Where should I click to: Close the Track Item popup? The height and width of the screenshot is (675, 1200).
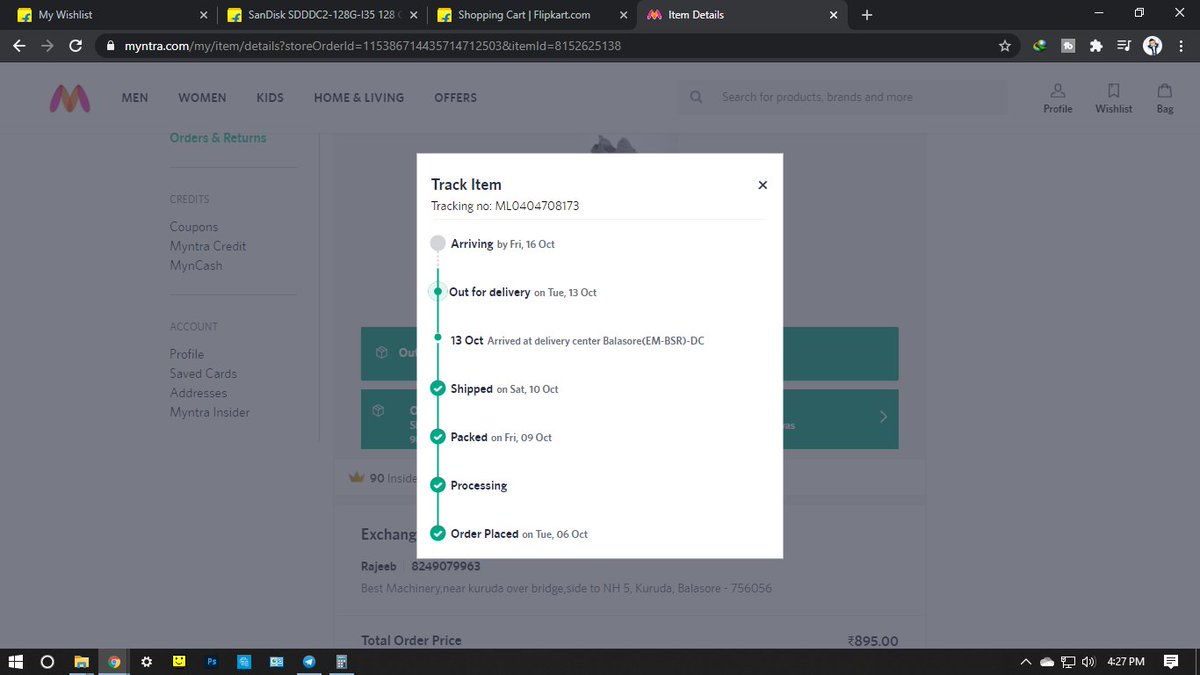762,185
